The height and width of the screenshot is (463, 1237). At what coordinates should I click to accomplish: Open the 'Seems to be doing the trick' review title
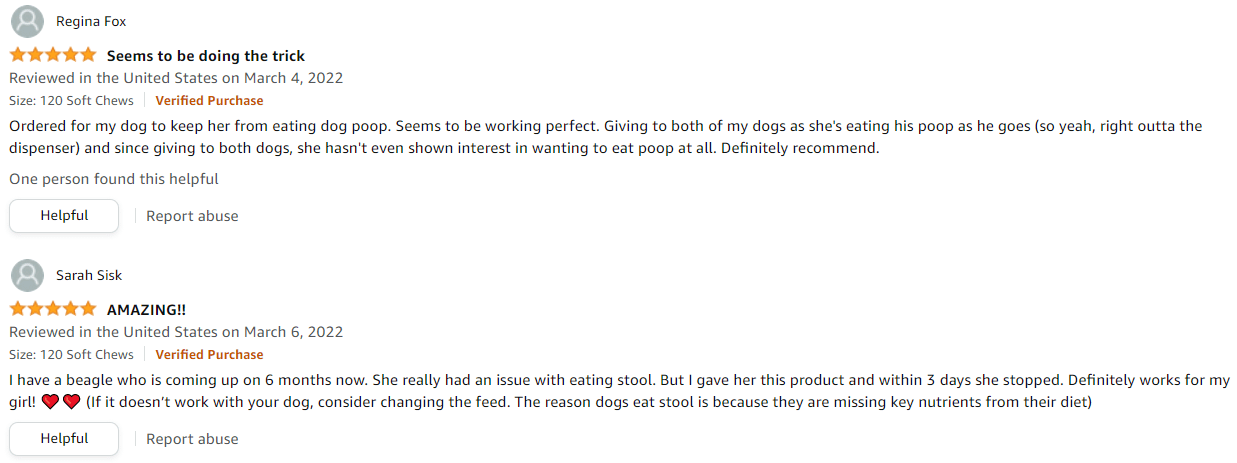(206, 55)
